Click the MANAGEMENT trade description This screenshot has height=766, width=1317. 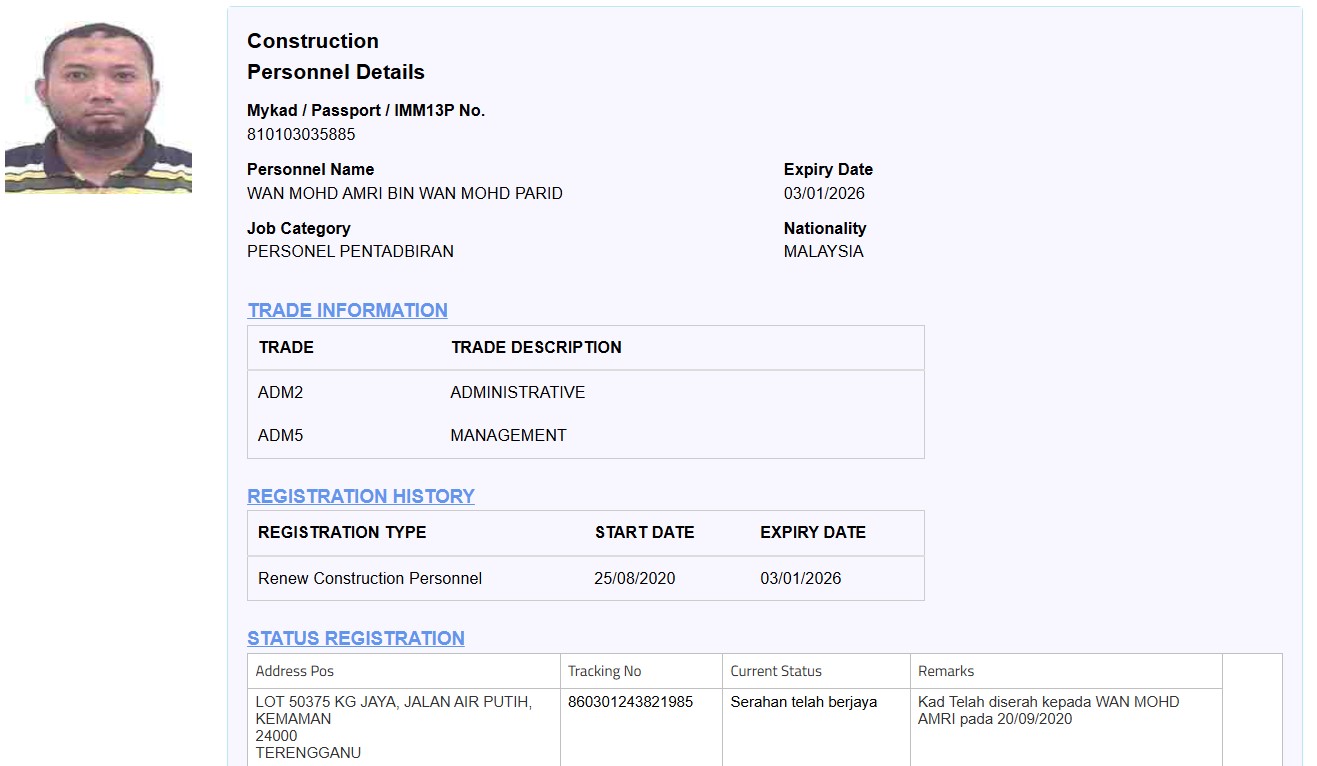pos(508,435)
